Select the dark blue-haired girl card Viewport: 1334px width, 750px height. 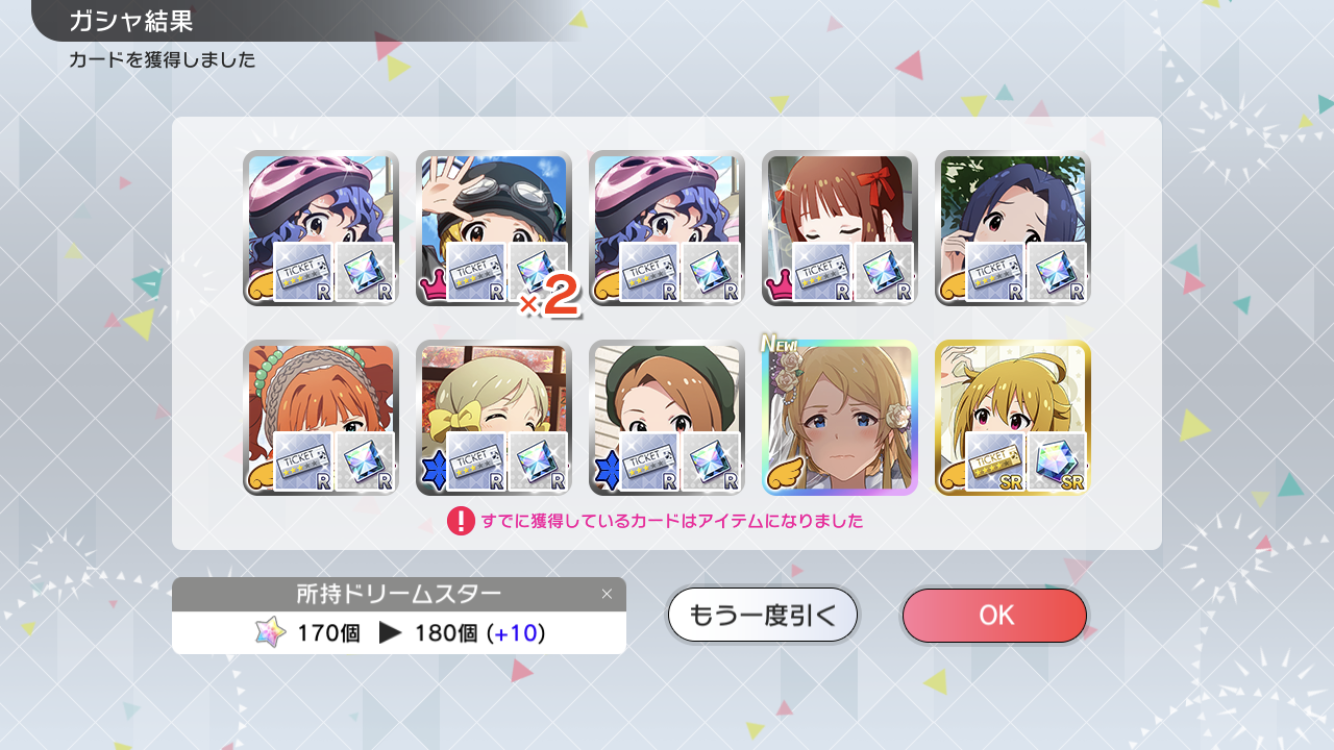click(x=1013, y=228)
